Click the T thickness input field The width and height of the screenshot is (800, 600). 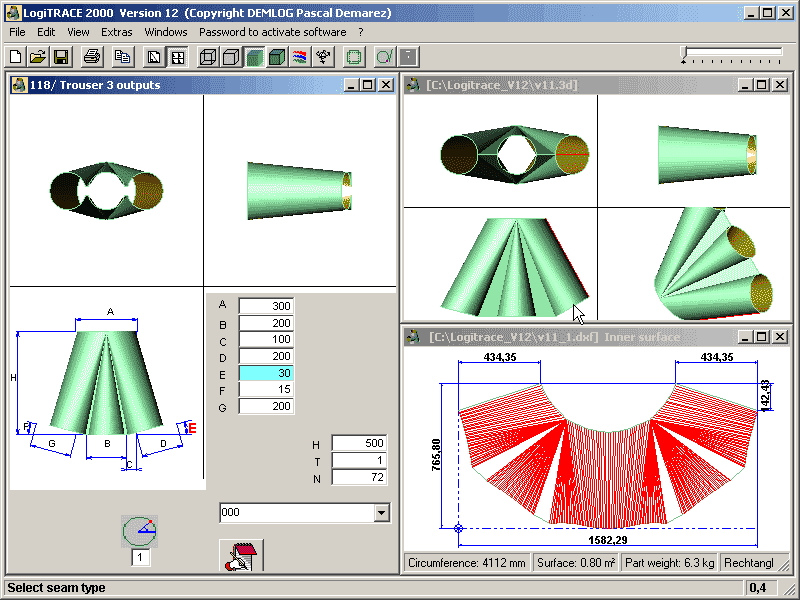coord(359,460)
